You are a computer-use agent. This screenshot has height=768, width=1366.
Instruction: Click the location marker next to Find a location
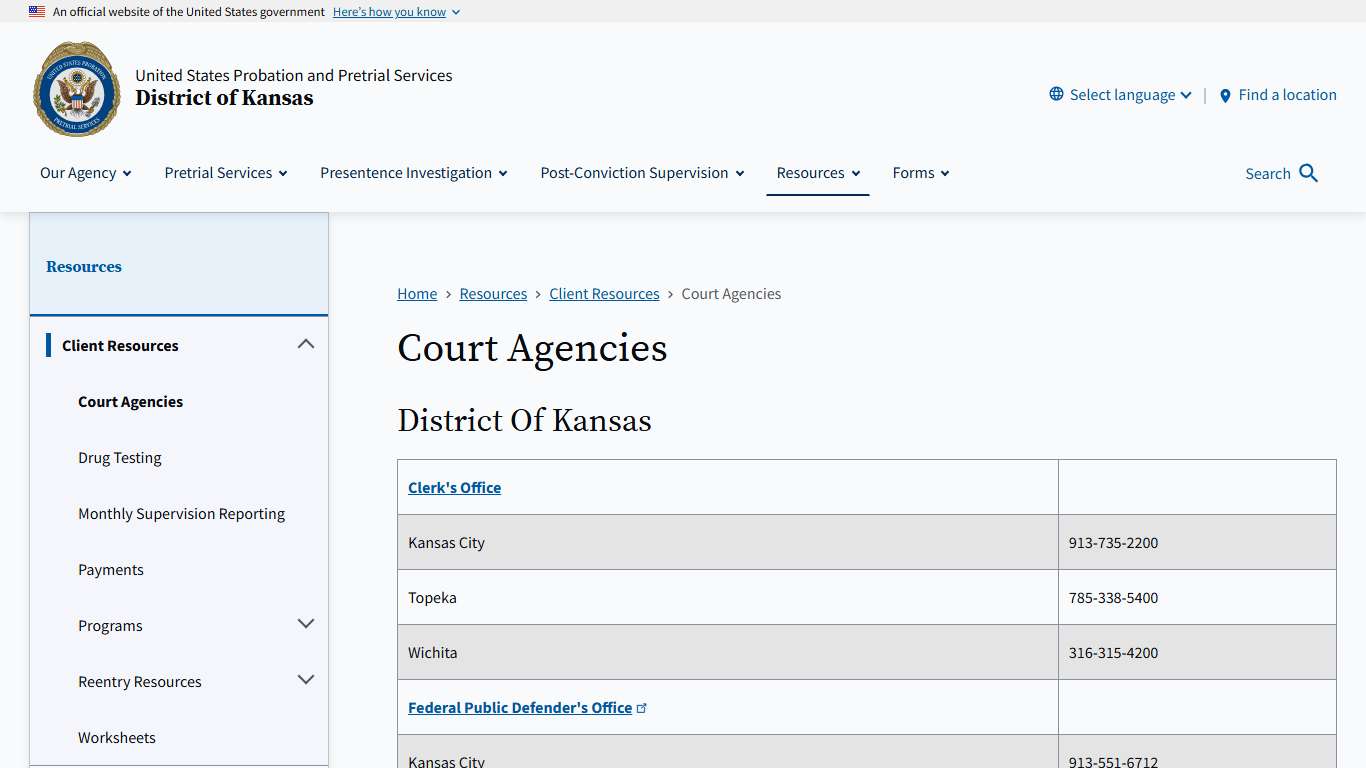[1226, 96]
